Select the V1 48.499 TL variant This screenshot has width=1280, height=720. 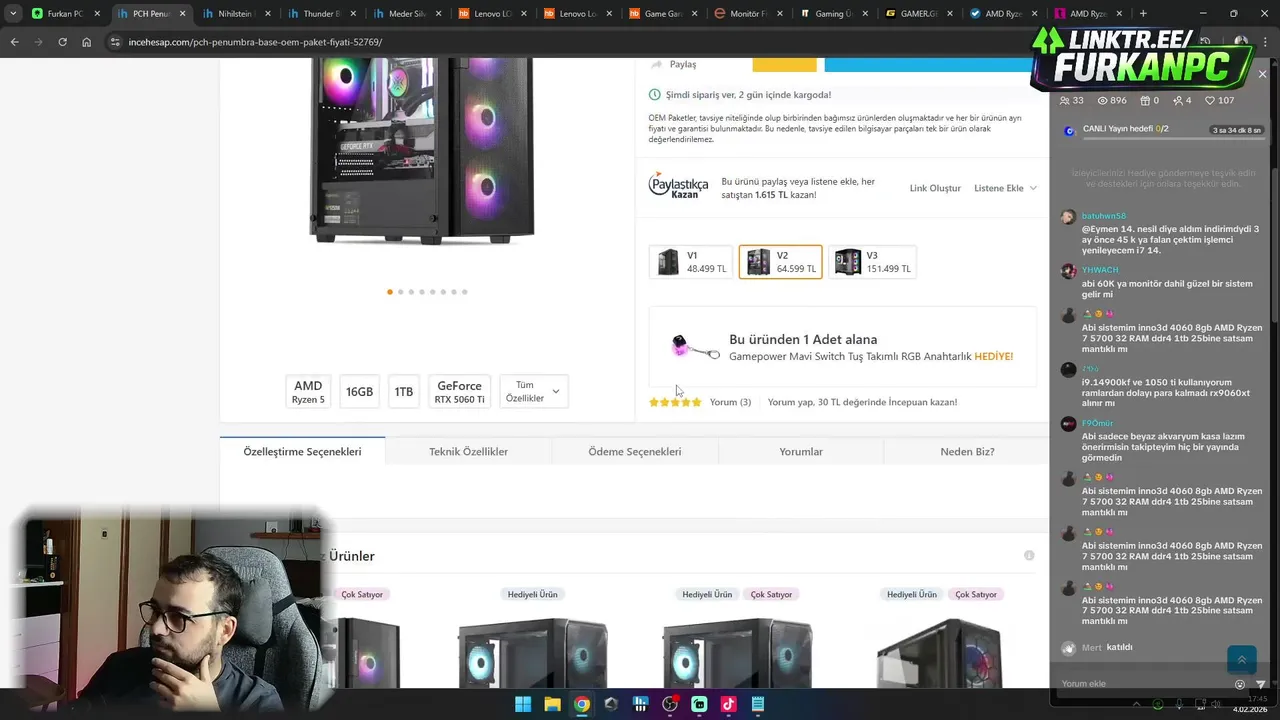[691, 262]
